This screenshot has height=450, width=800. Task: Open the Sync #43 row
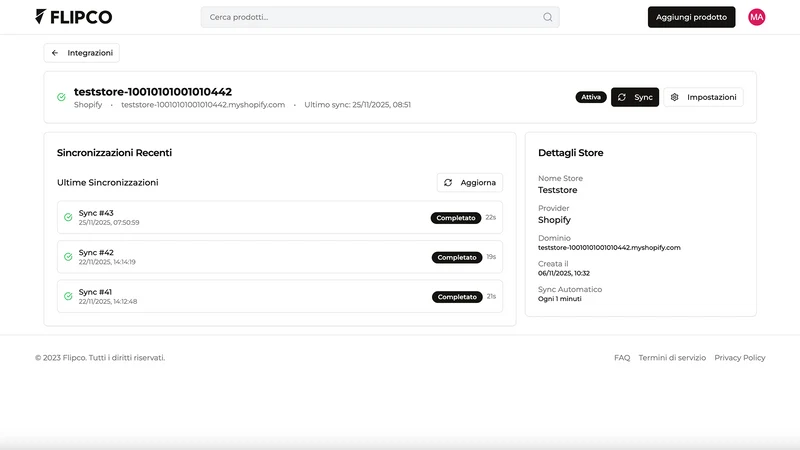[x=280, y=217]
